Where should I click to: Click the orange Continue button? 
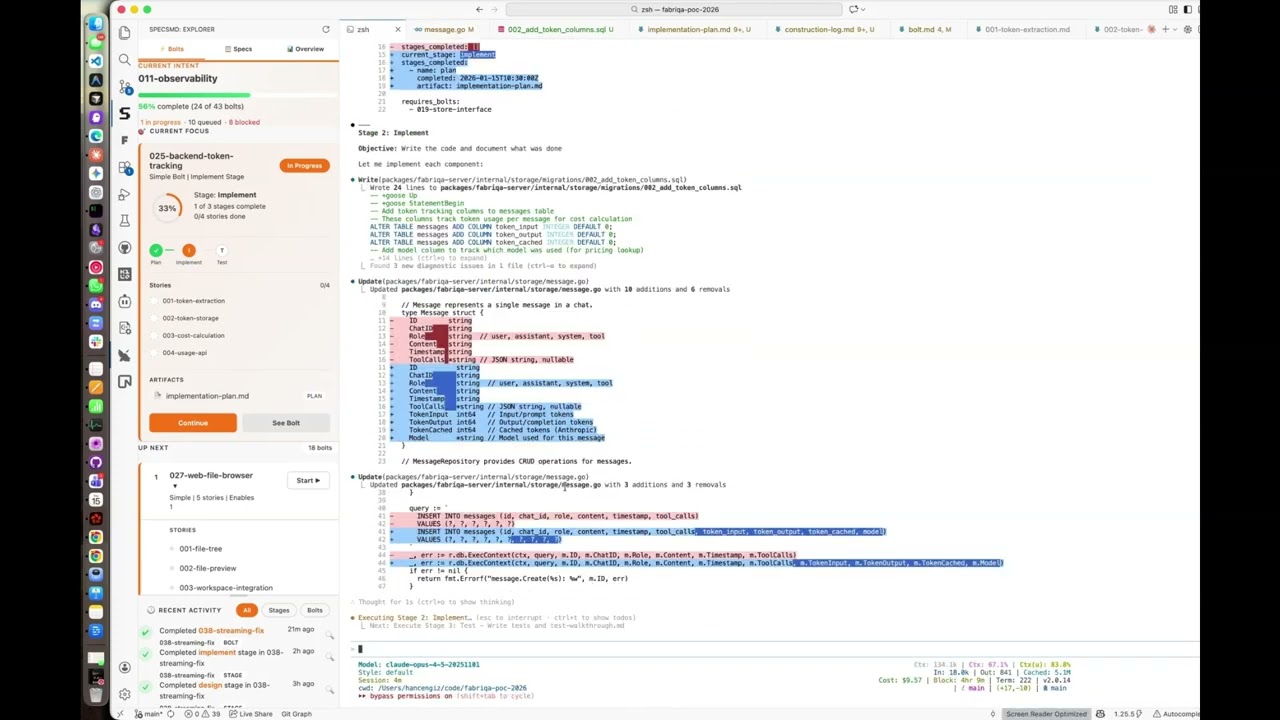coord(193,423)
